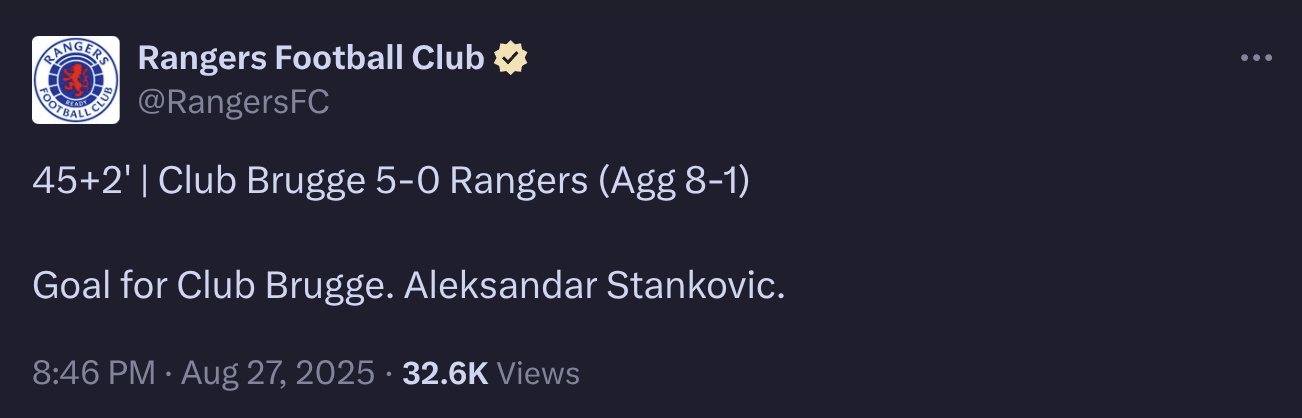
Task: Visit the @RangersFC handle
Action: (x=233, y=102)
